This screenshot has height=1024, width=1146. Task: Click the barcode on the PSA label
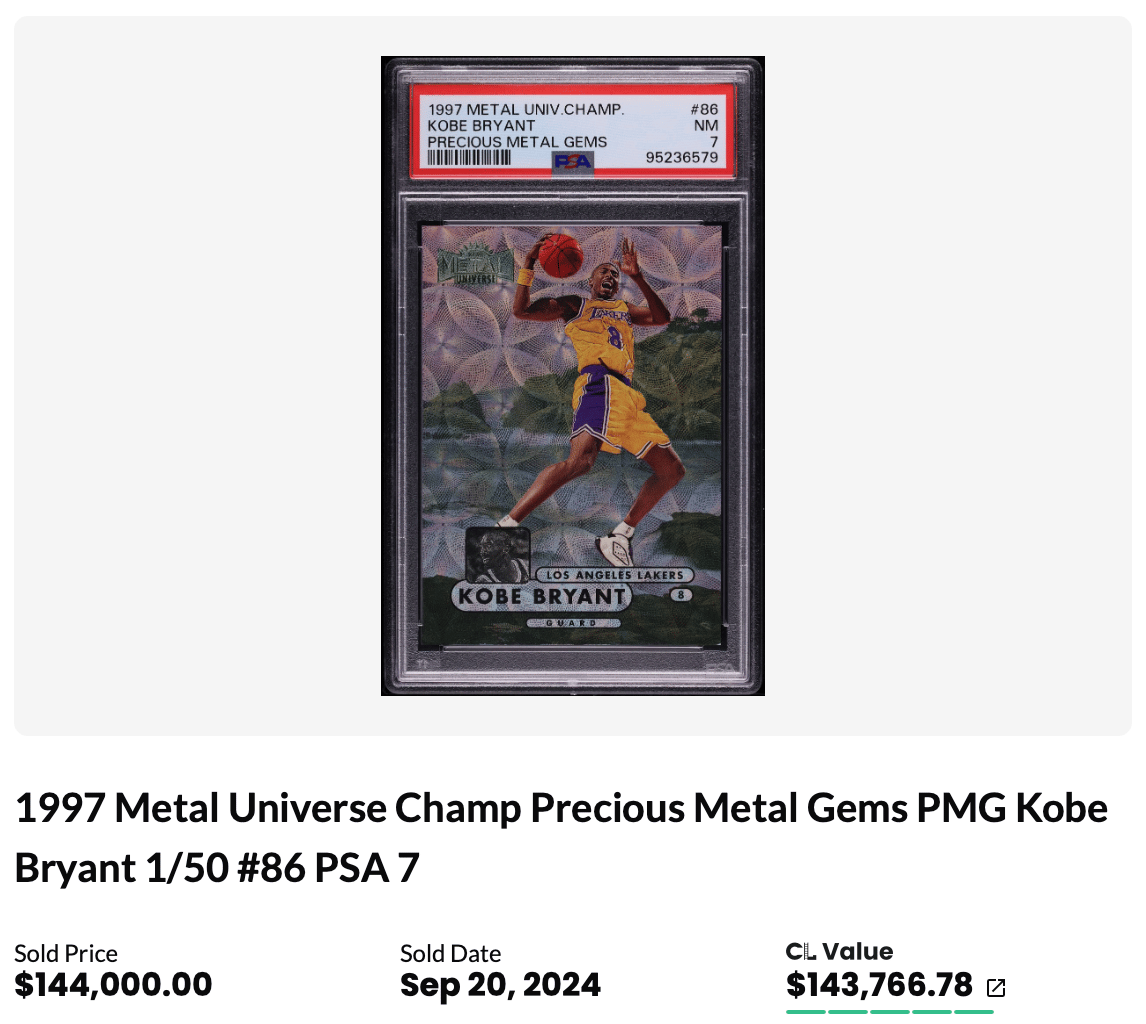click(468, 157)
